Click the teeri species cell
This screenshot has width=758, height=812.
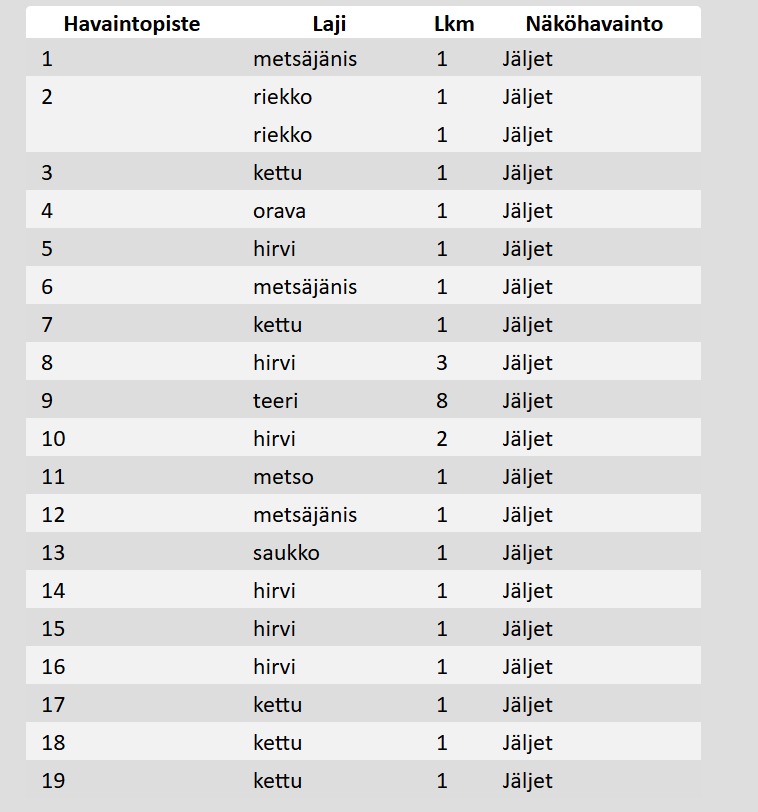276,401
